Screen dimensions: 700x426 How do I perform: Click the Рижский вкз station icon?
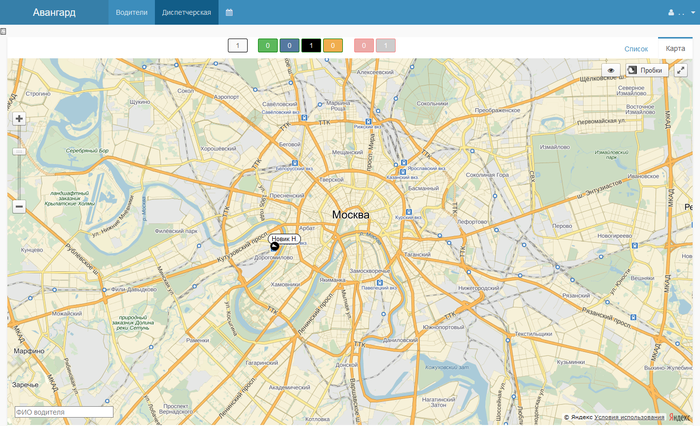(368, 122)
